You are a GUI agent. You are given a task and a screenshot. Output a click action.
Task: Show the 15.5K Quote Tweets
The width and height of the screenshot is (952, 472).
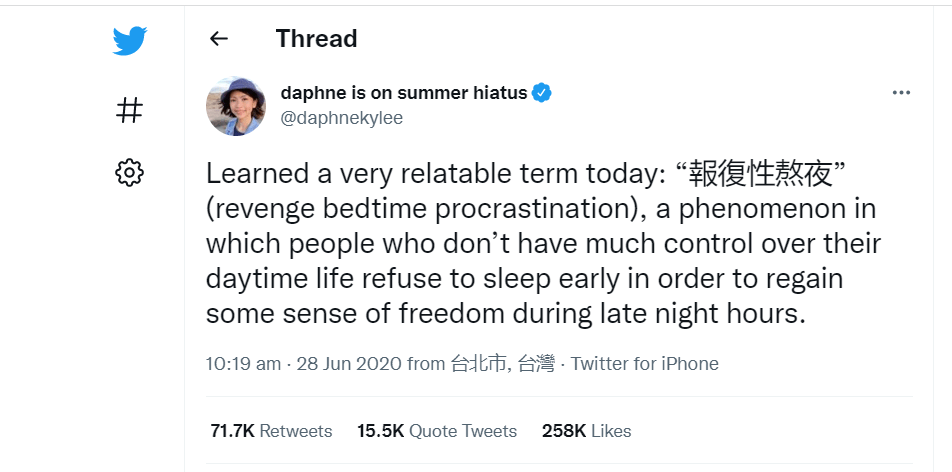(x=437, y=431)
